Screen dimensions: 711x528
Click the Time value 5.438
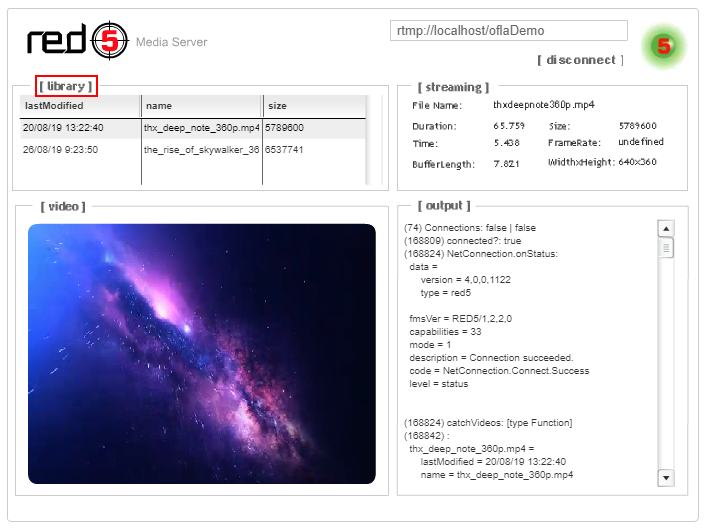(x=506, y=143)
